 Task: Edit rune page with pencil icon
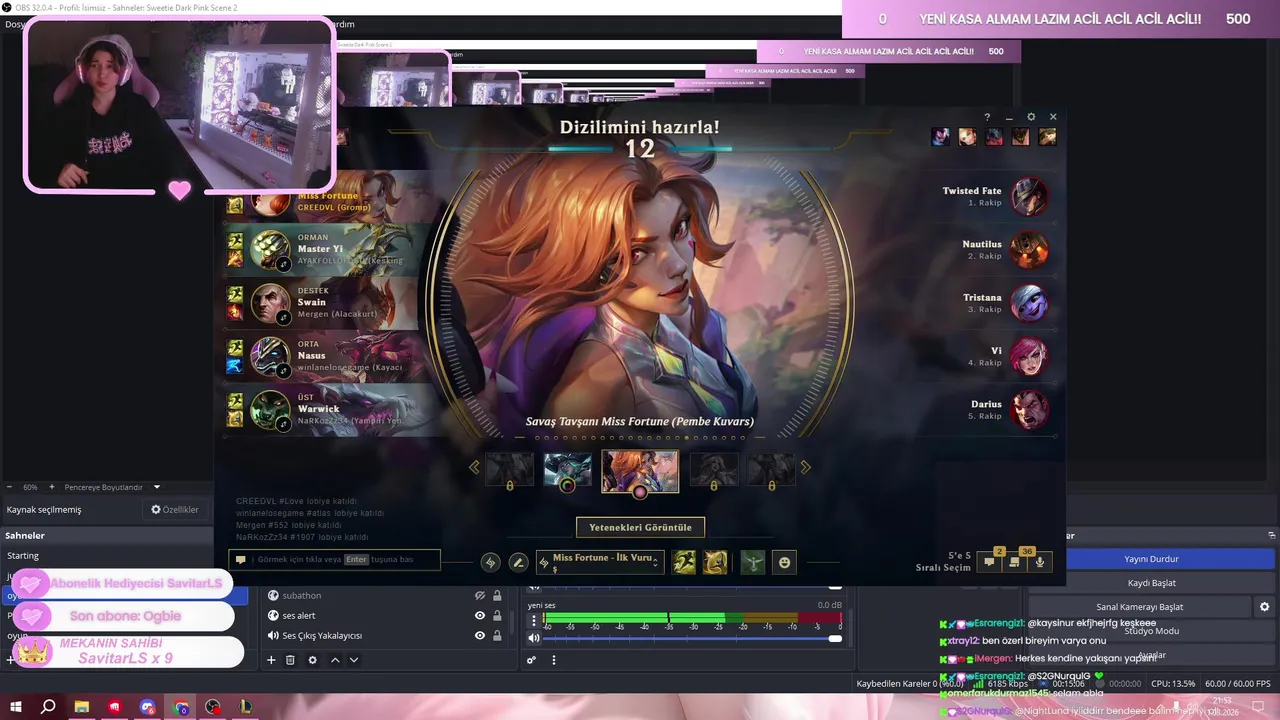coord(518,563)
